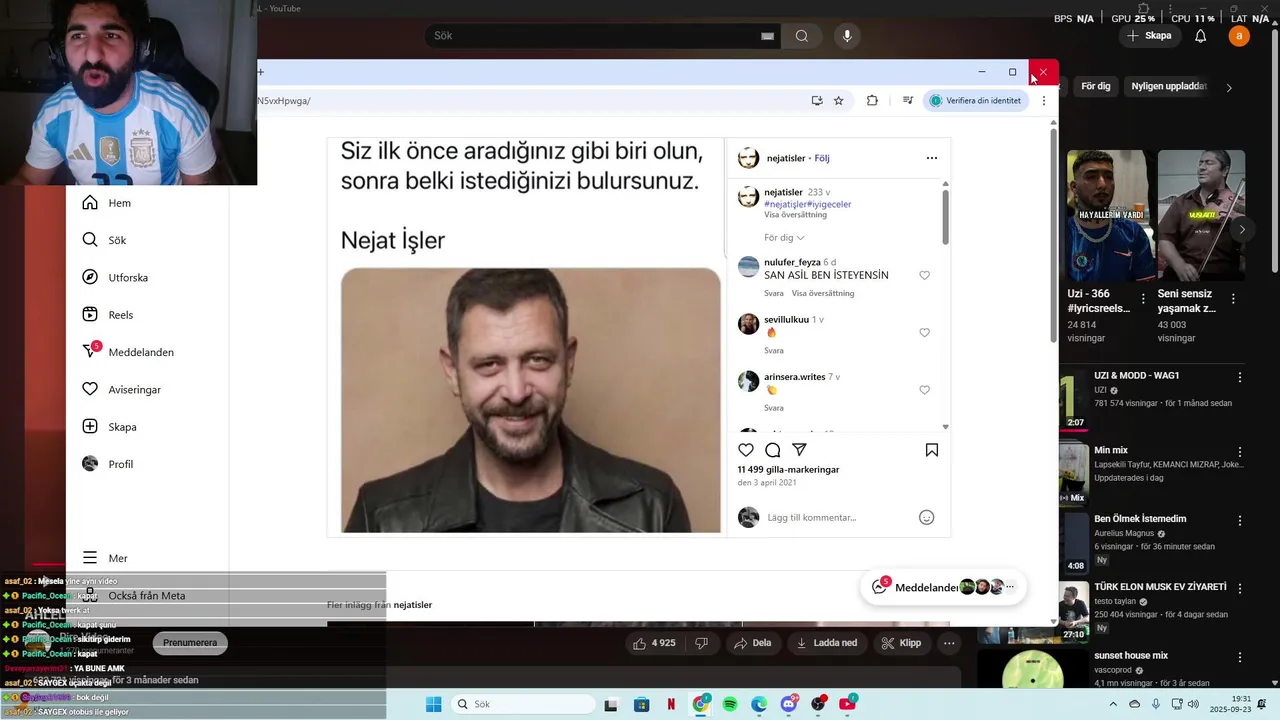Like sevillulkuu's comment

[x=924, y=333]
